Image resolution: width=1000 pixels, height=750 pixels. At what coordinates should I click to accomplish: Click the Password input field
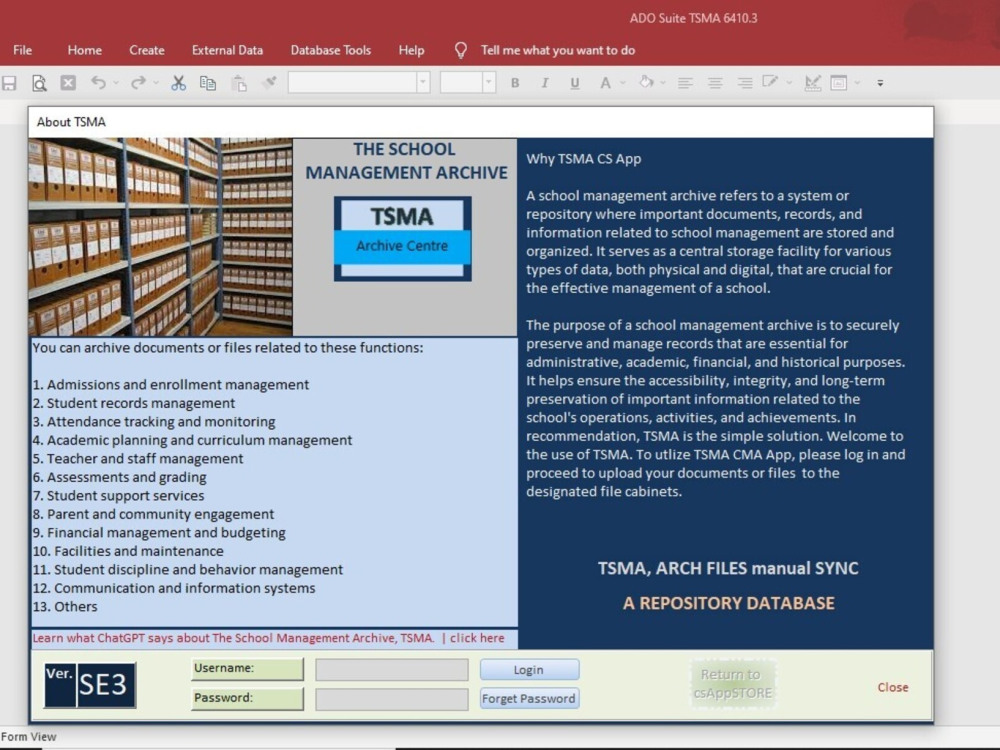(x=392, y=699)
